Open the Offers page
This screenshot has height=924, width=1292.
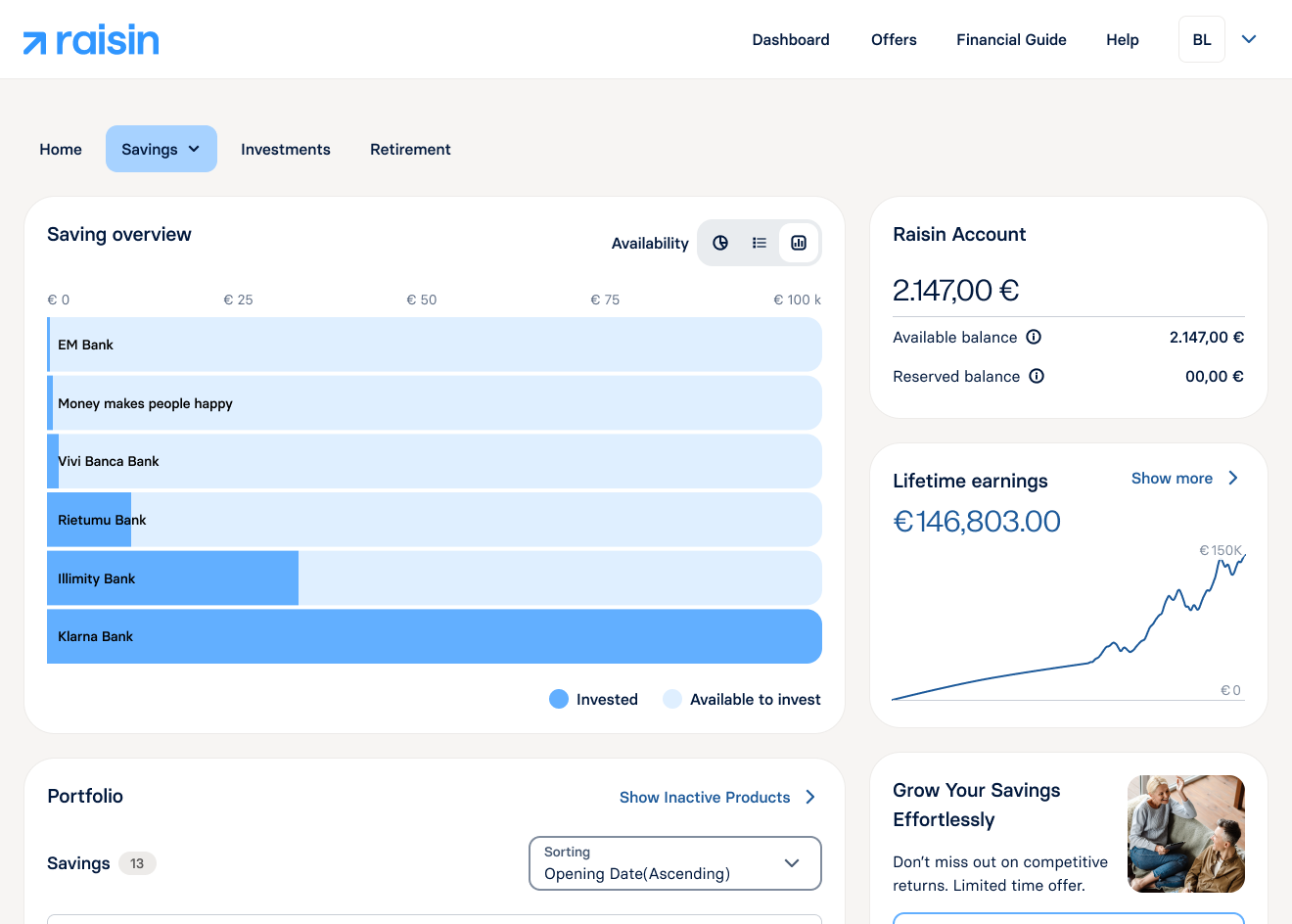click(x=894, y=40)
